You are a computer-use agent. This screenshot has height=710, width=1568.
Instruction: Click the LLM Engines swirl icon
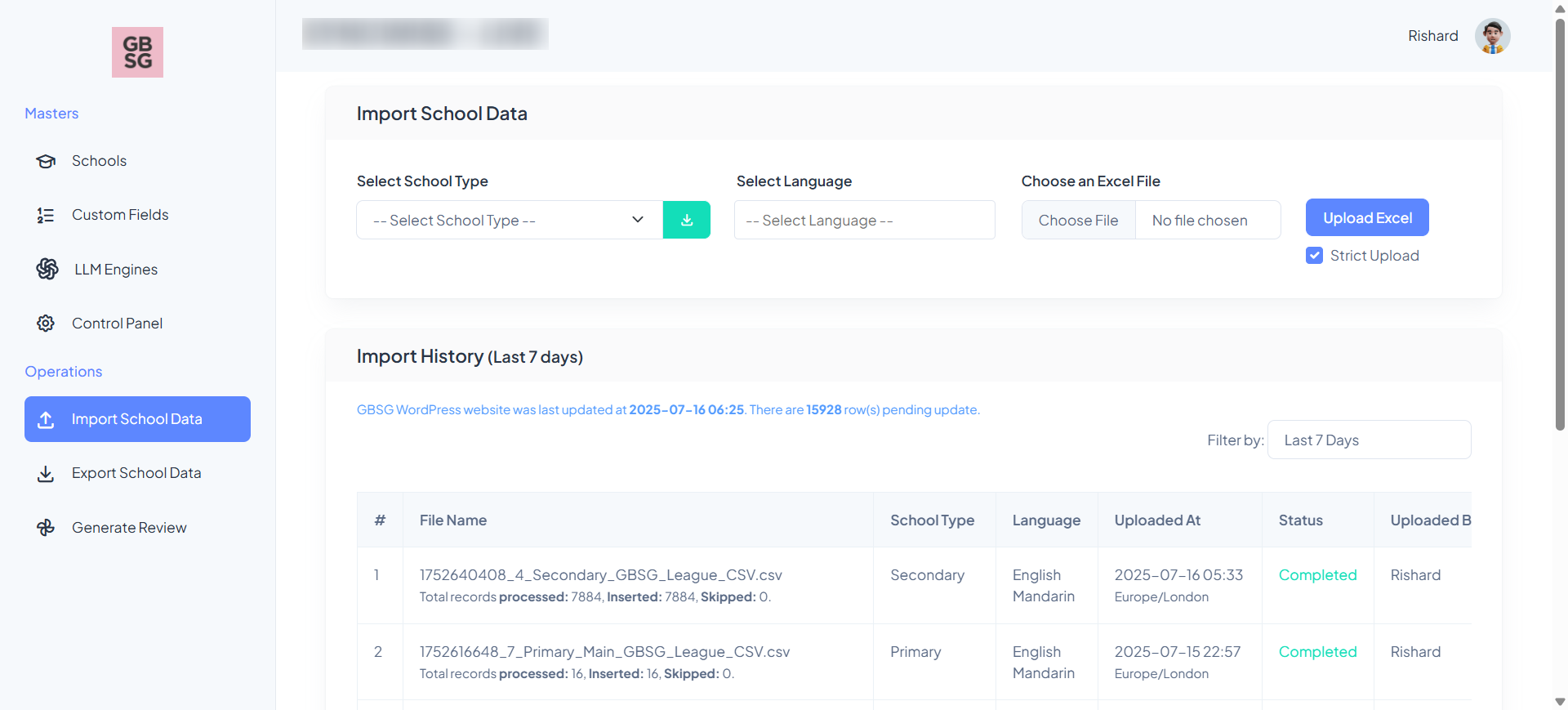tap(47, 269)
